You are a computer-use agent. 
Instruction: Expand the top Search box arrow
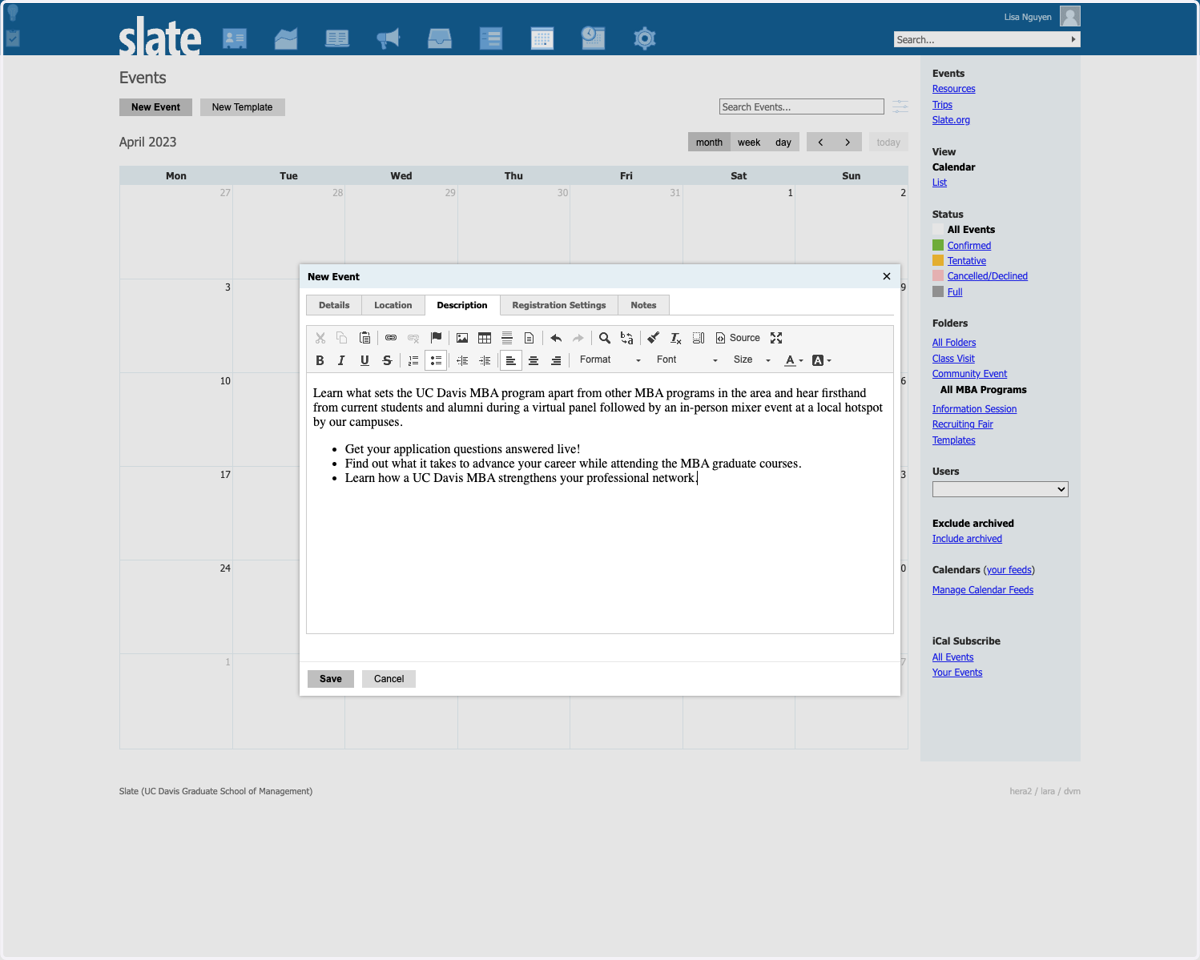pyautogui.click(x=1073, y=40)
